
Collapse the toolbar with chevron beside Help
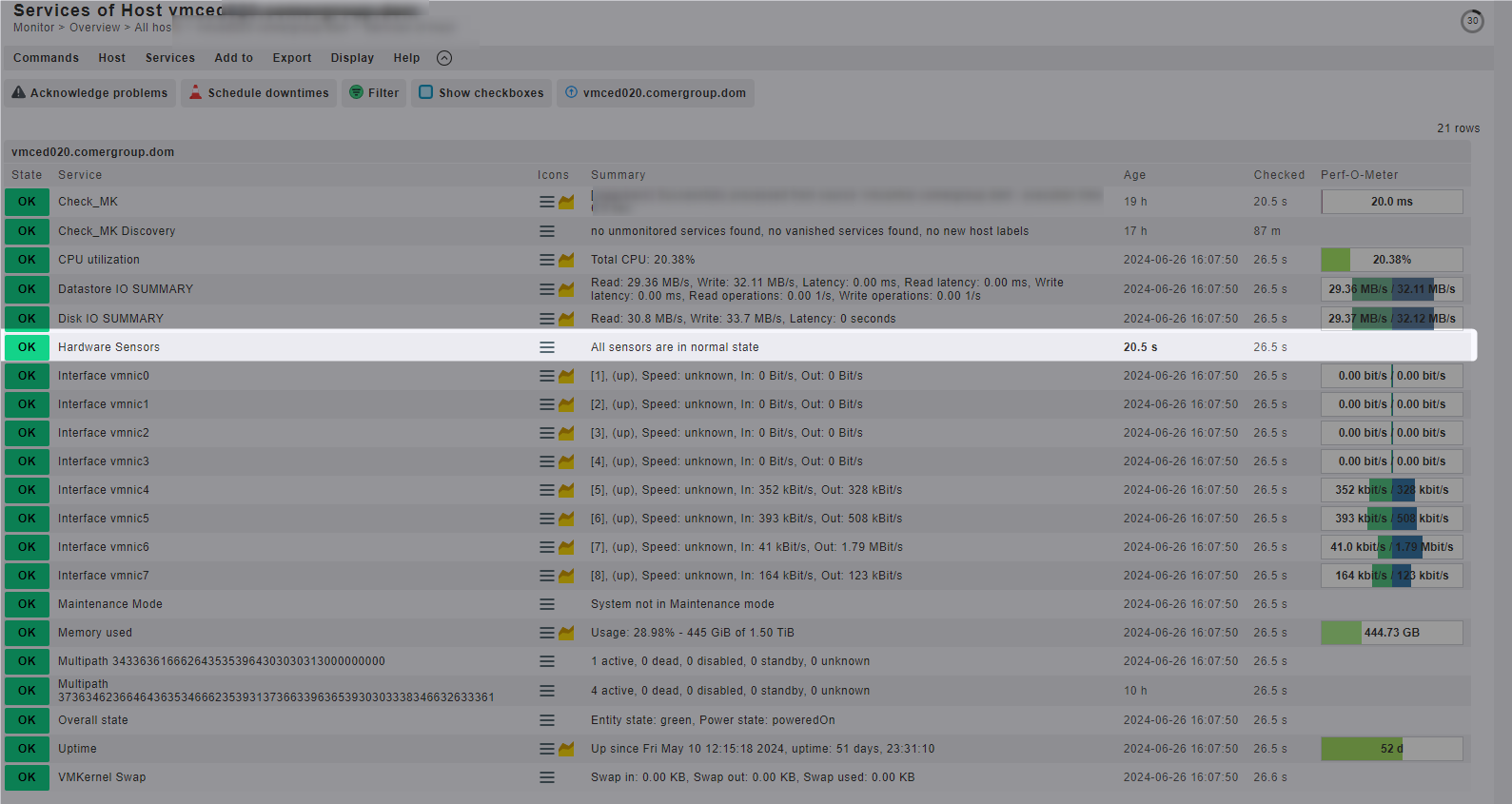[444, 58]
